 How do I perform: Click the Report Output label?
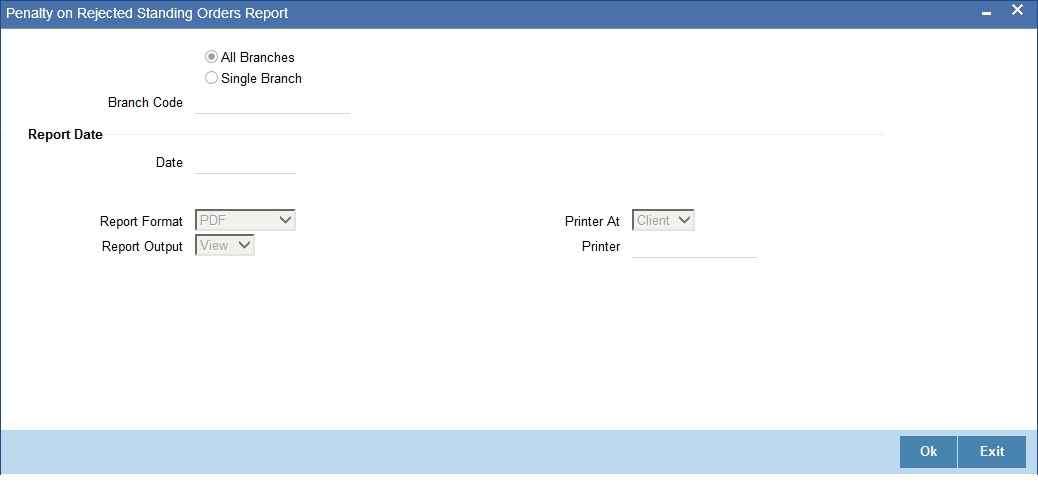[x=142, y=247]
